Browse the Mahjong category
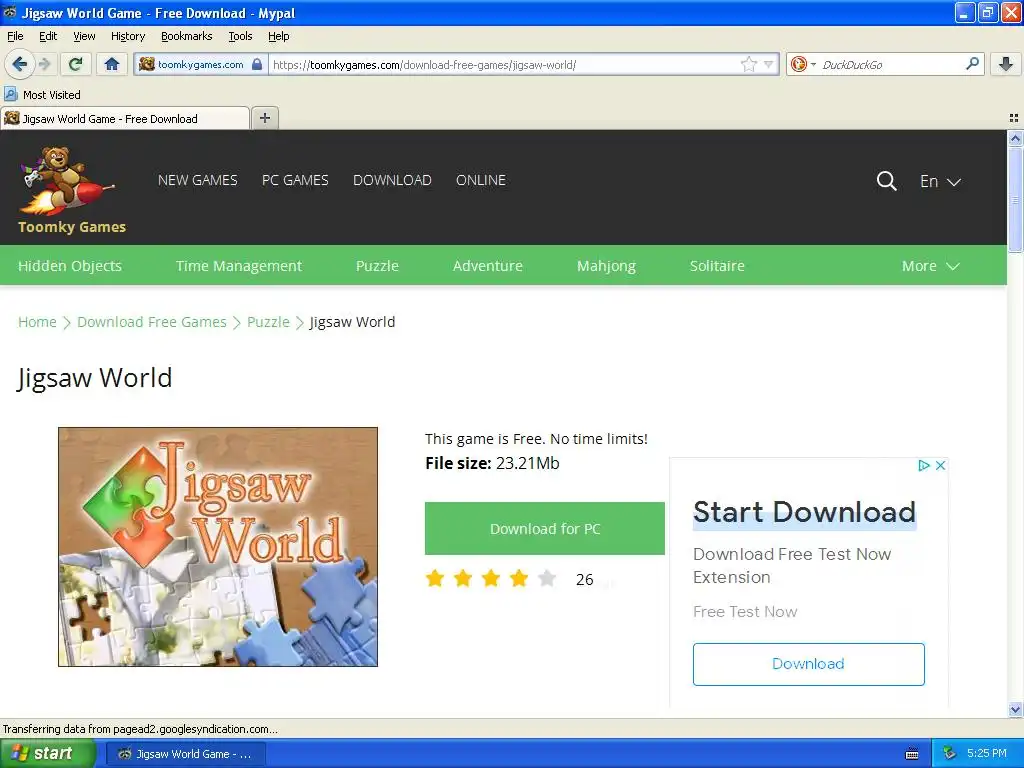This screenshot has width=1024, height=768. pyautogui.click(x=606, y=266)
